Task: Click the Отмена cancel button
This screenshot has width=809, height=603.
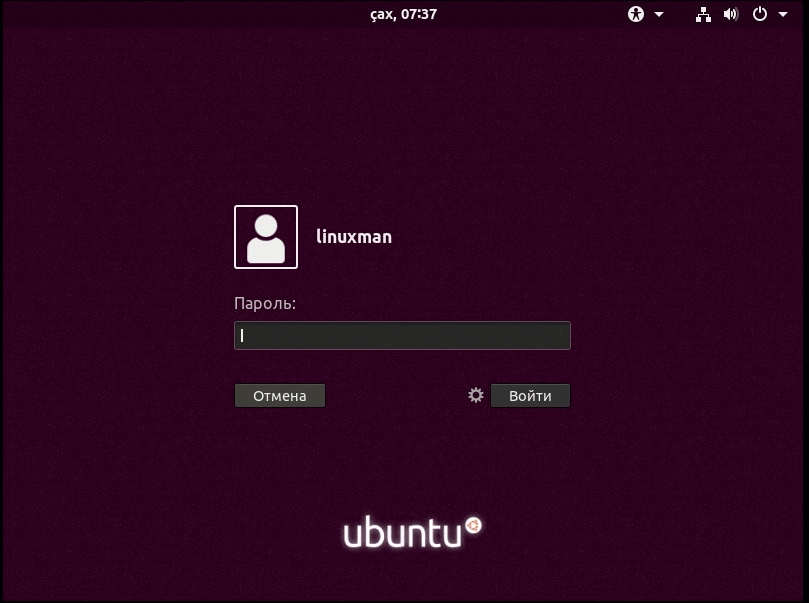Action: (280, 396)
